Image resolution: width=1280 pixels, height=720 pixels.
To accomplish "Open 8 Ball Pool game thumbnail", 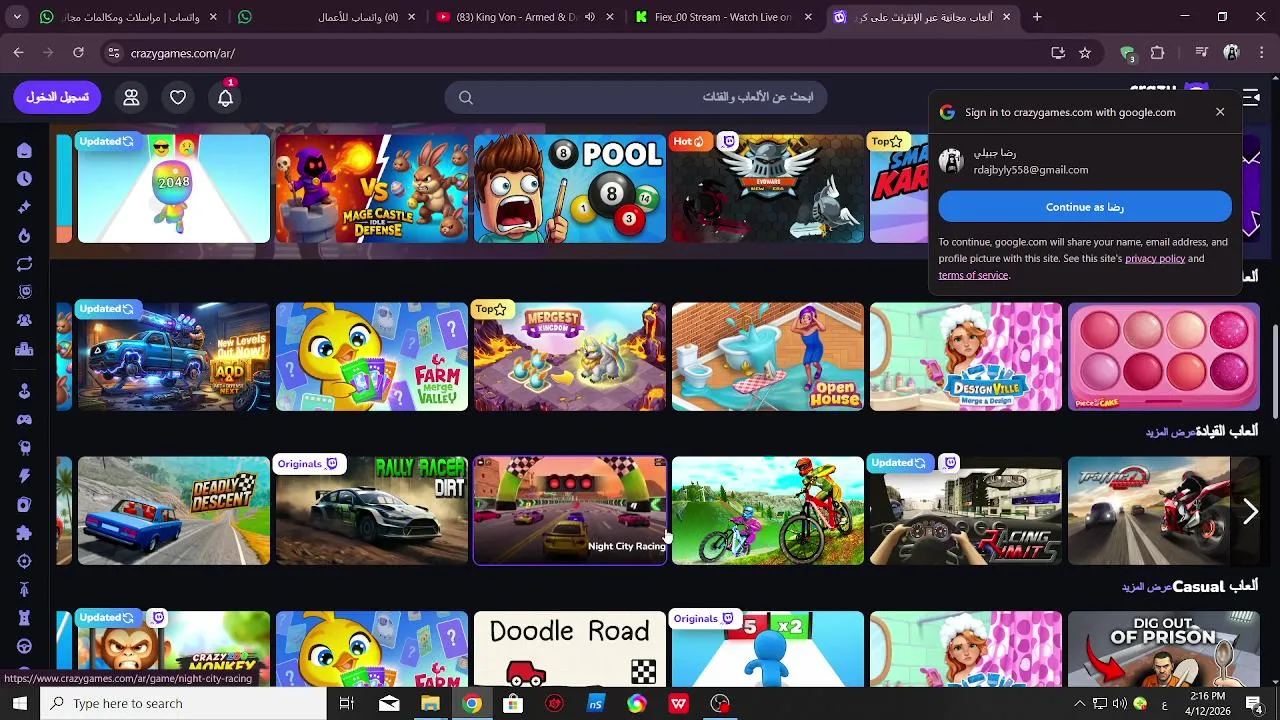I will click(x=570, y=189).
